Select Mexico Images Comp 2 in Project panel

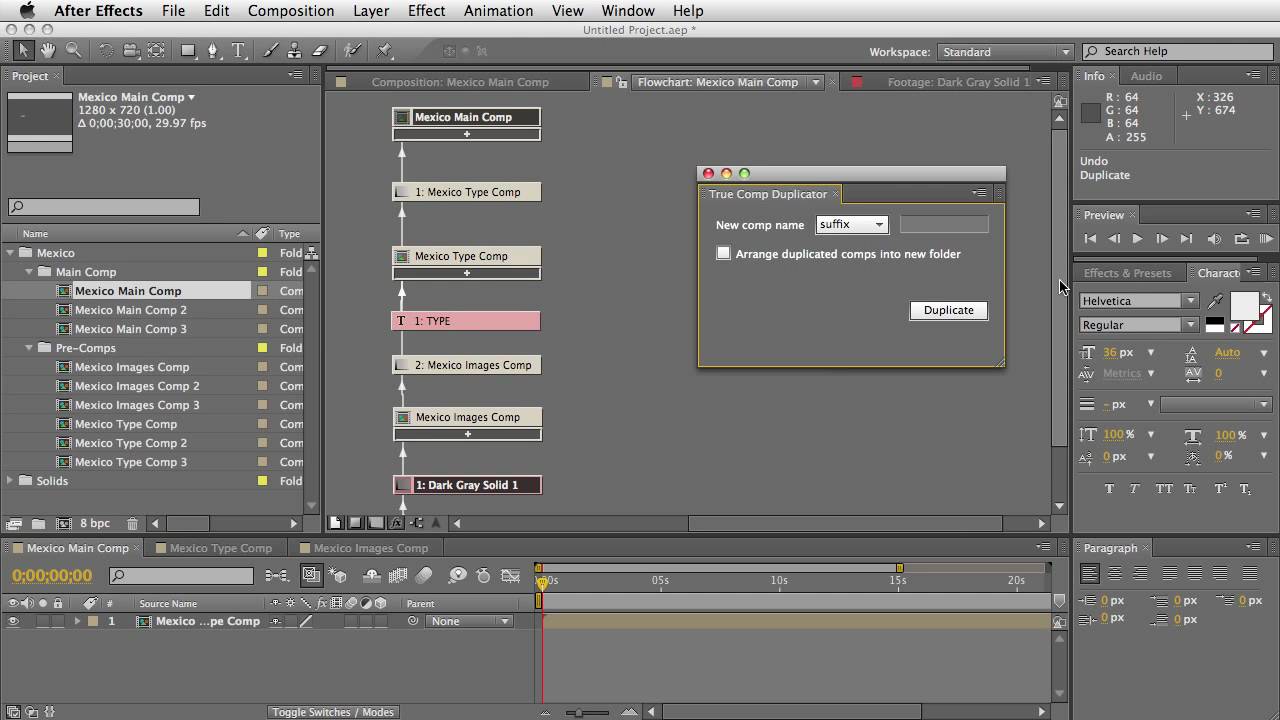[137, 386]
